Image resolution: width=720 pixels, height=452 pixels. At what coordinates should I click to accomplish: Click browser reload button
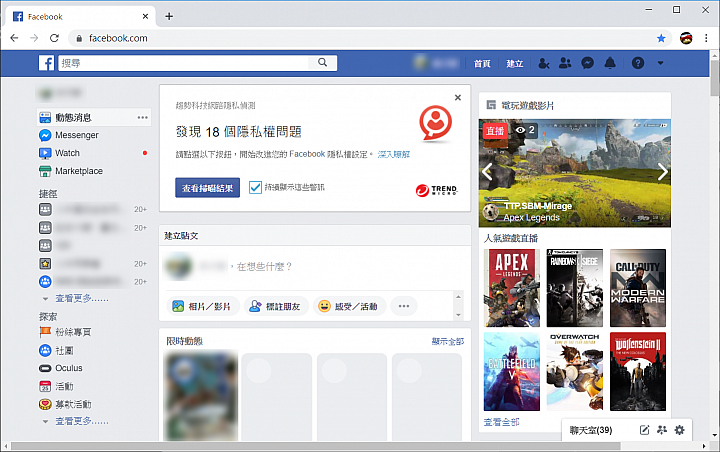pos(54,38)
